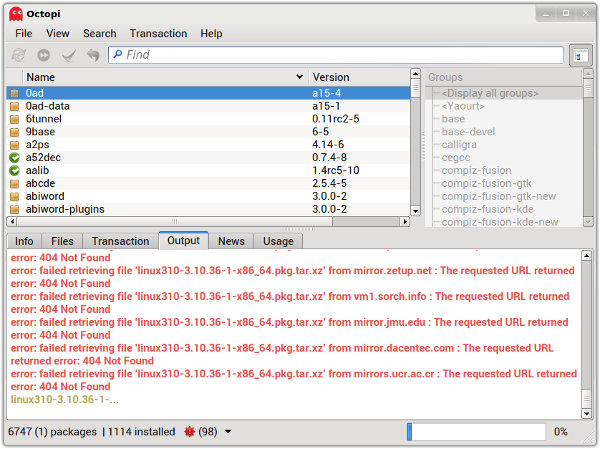Image resolution: width=600 pixels, height=449 pixels.
Task: Open the Transaction menu
Action: [x=158, y=34]
